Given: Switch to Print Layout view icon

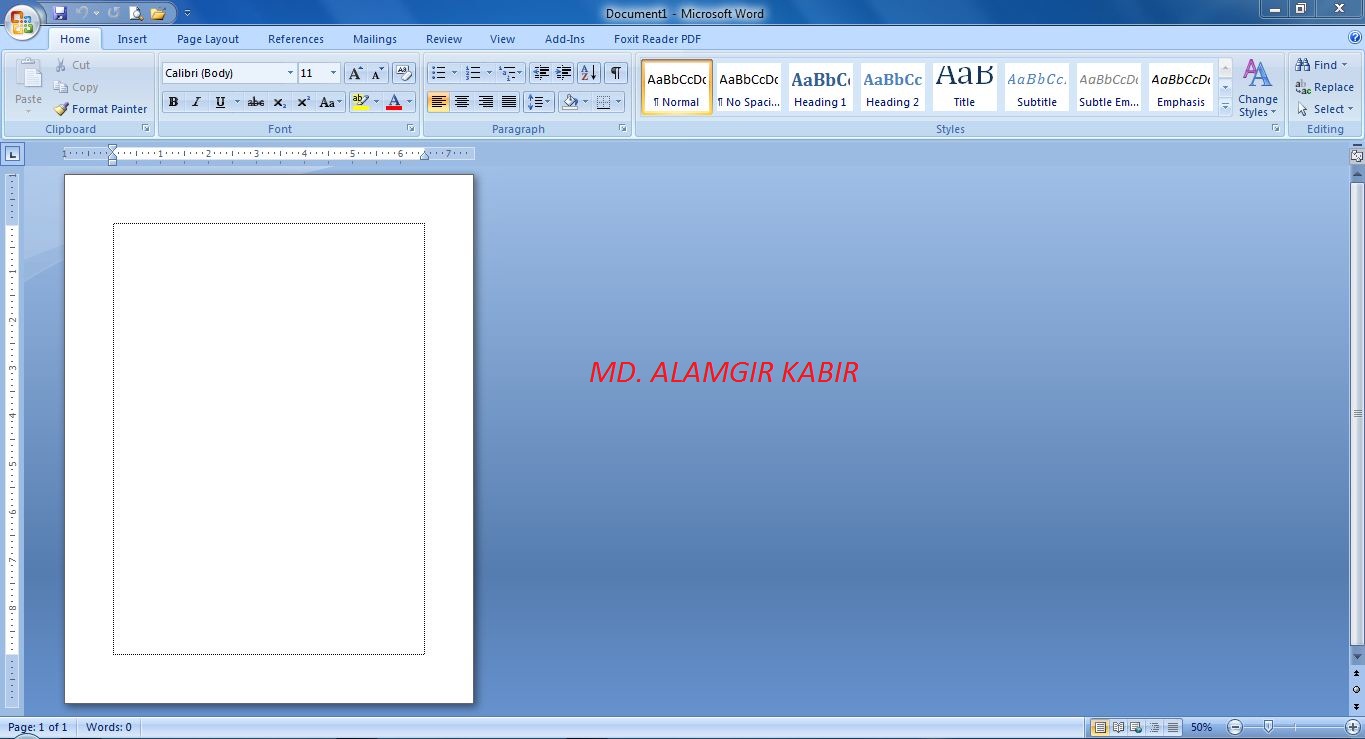Looking at the screenshot, I should pyautogui.click(x=1100, y=727).
